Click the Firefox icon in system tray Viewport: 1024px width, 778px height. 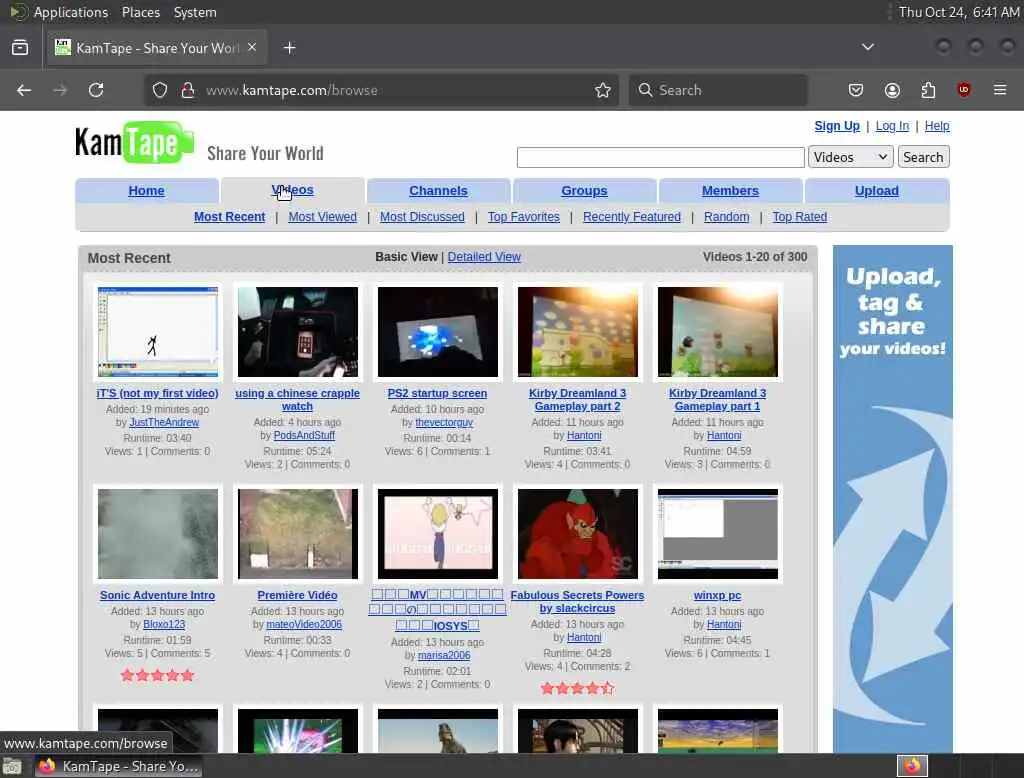(912, 766)
